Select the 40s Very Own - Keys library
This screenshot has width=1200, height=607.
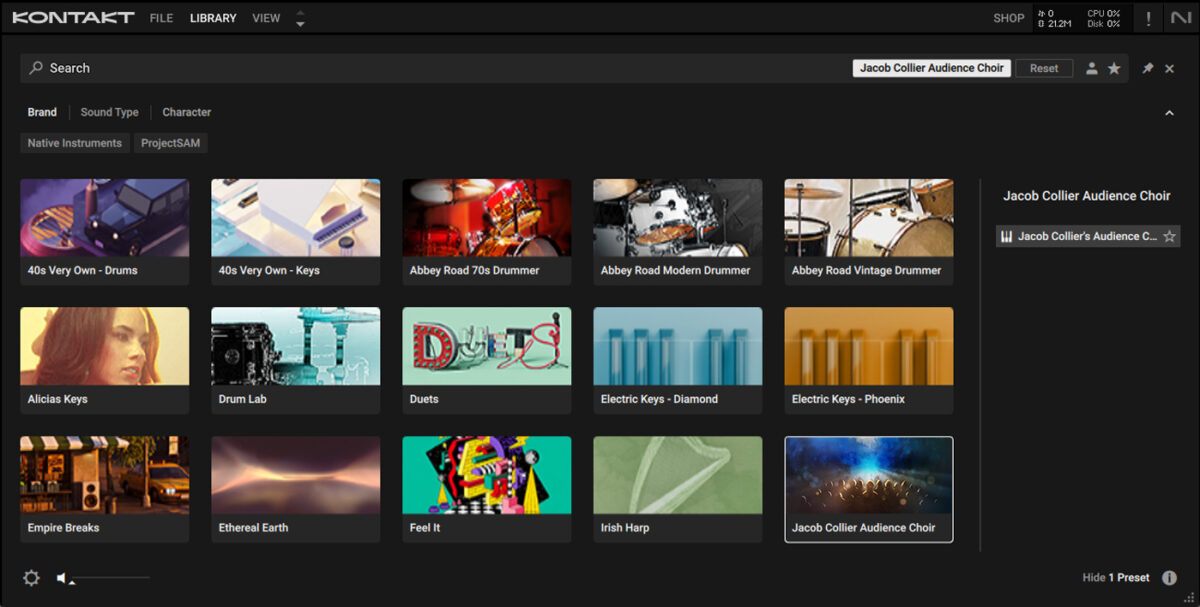click(296, 232)
